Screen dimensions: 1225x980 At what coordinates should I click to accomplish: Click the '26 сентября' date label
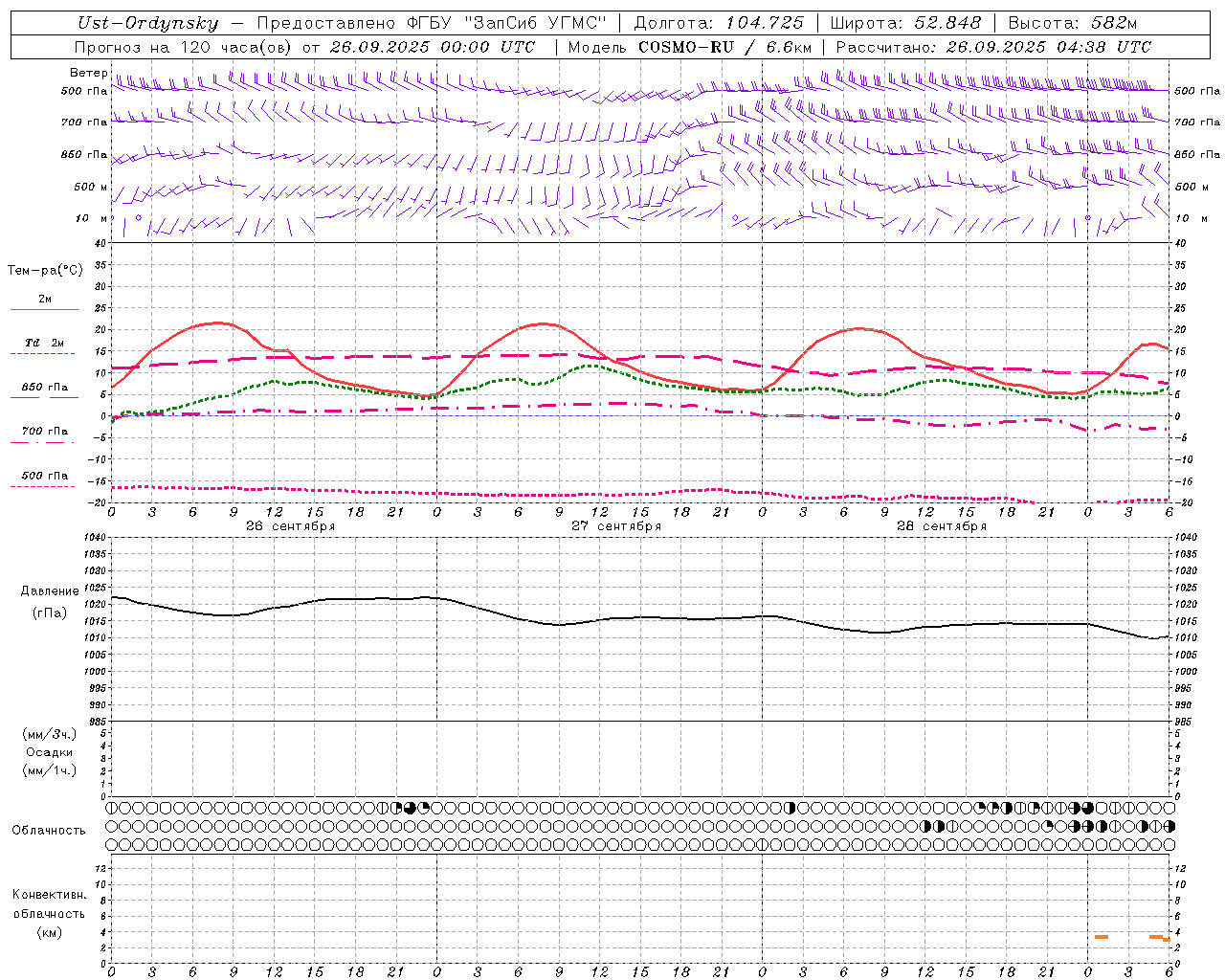pos(290,526)
